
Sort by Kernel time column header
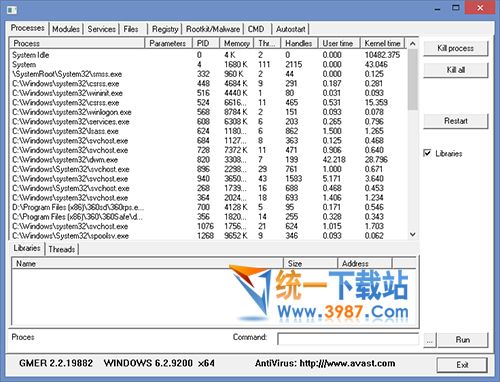click(382, 43)
